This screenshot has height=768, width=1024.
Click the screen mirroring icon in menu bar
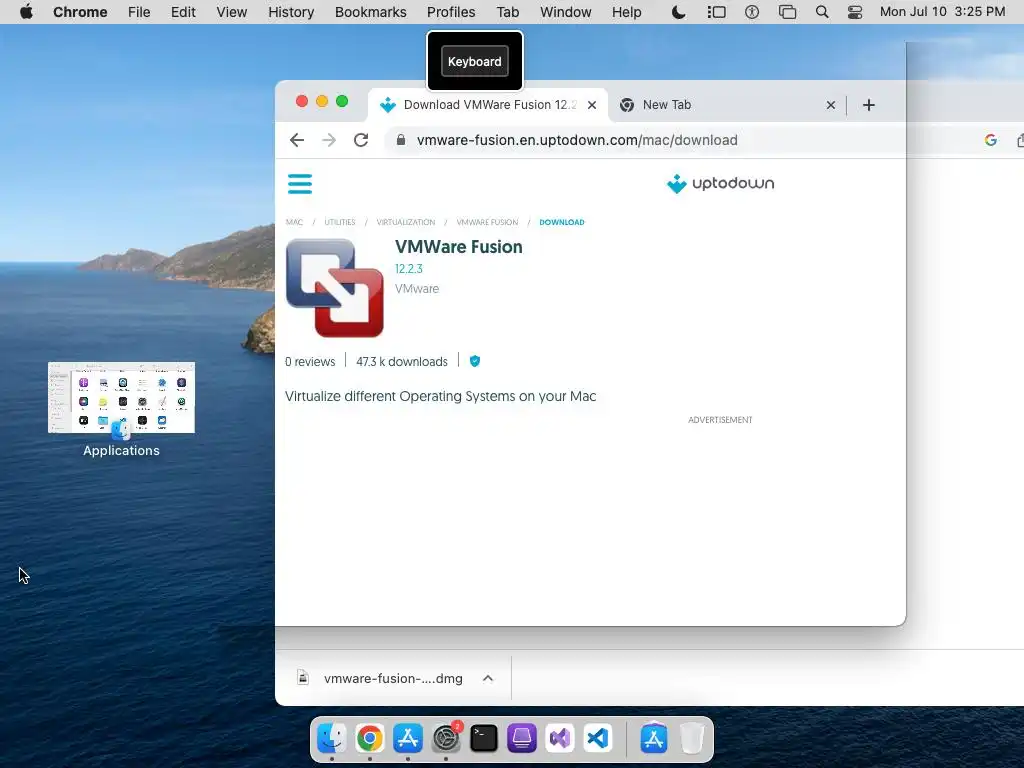(x=788, y=12)
